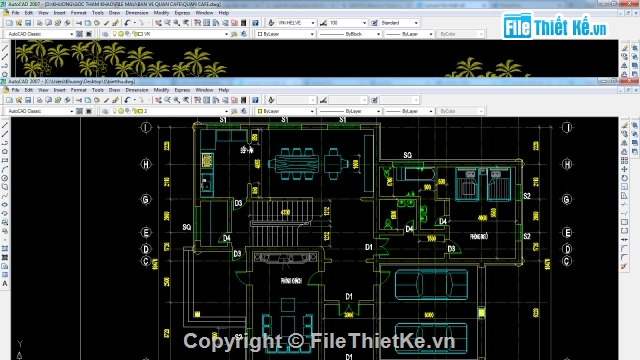
Task: Select Rotate tool in bietthu.dwg modify toolbar
Action: point(624,178)
